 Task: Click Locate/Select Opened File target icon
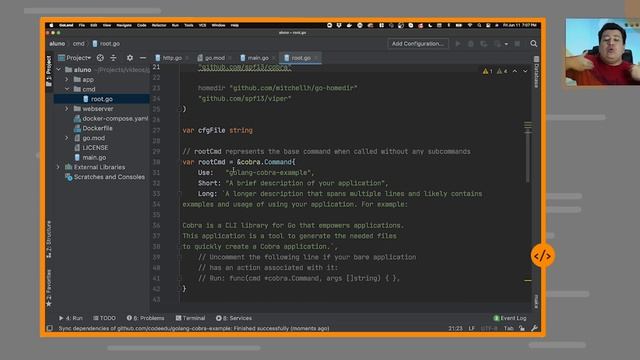pyautogui.click(x=100, y=58)
